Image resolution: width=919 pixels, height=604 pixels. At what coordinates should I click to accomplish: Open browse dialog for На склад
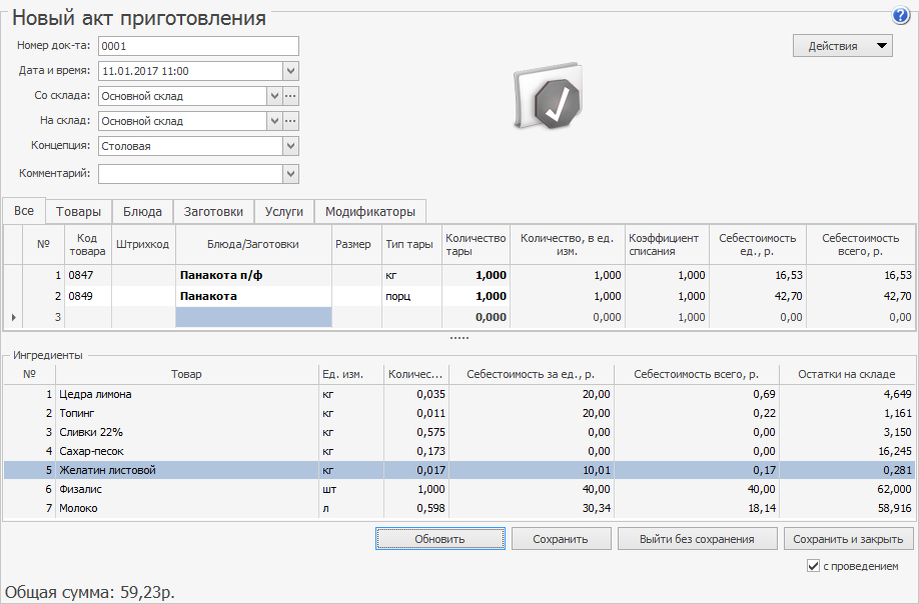click(291, 121)
